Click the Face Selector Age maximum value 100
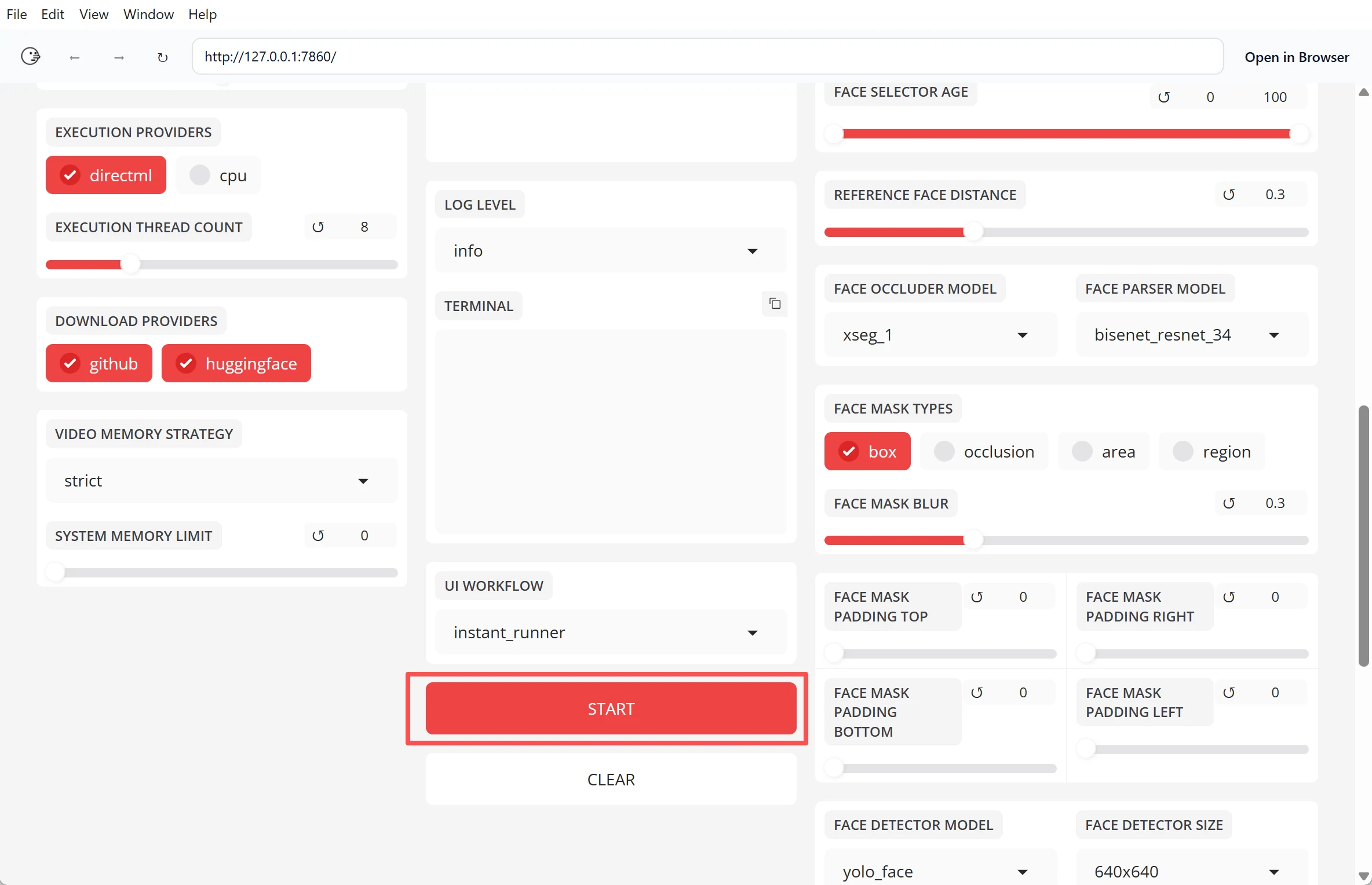1372x885 pixels. pyautogui.click(x=1275, y=97)
